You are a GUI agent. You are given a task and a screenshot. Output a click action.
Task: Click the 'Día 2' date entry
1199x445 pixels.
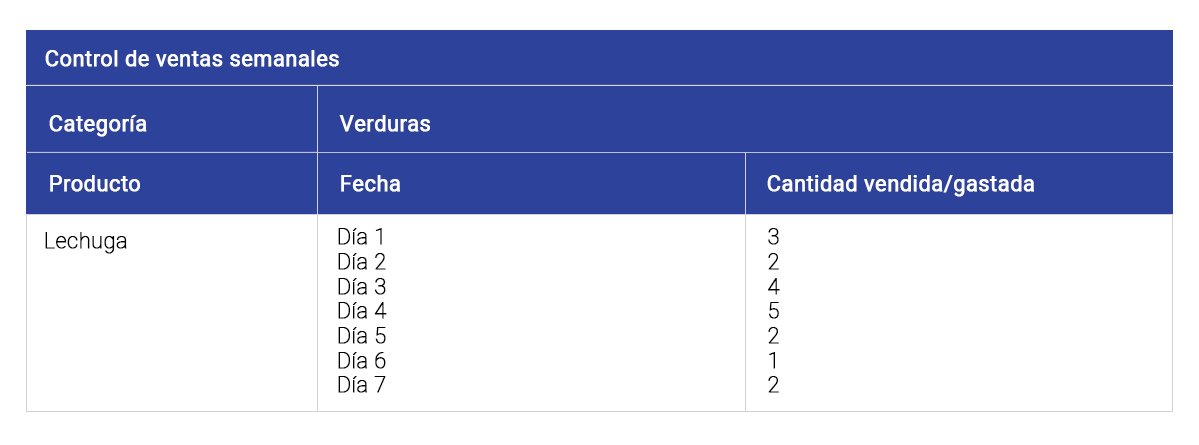coord(362,262)
